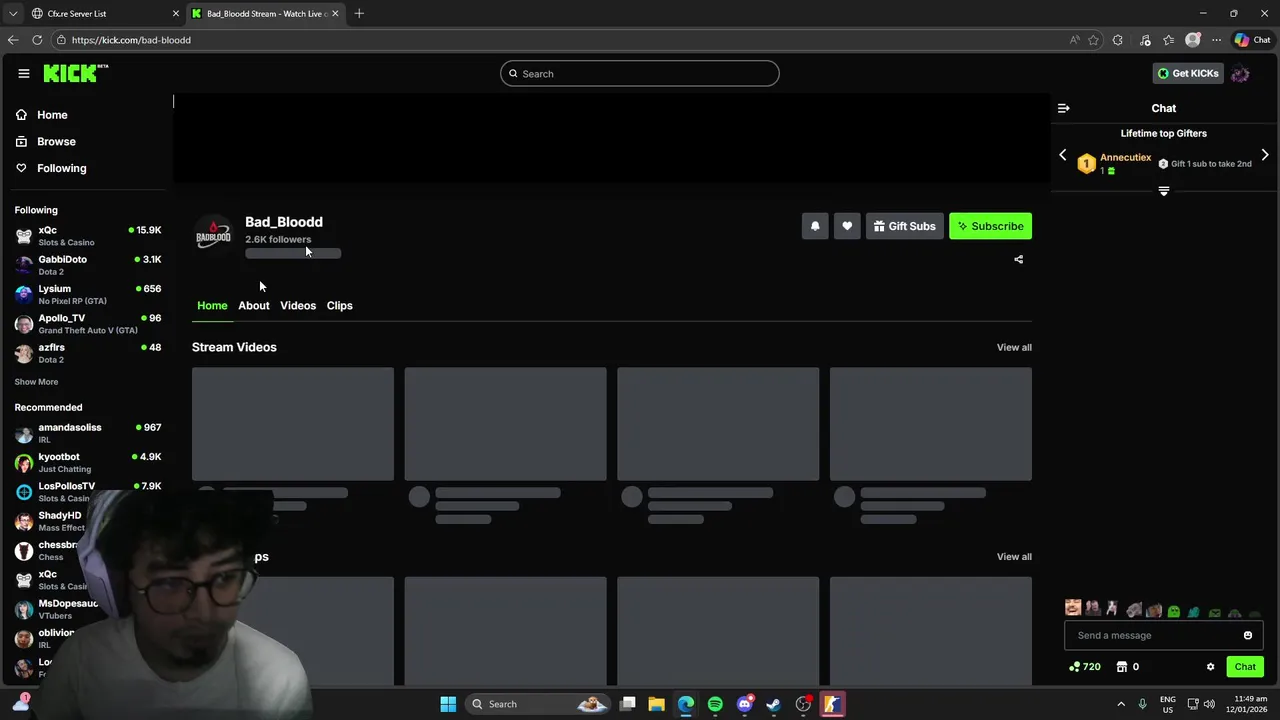Expand Show More in Following list
Screen dimensions: 1280x720
[x=36, y=382]
